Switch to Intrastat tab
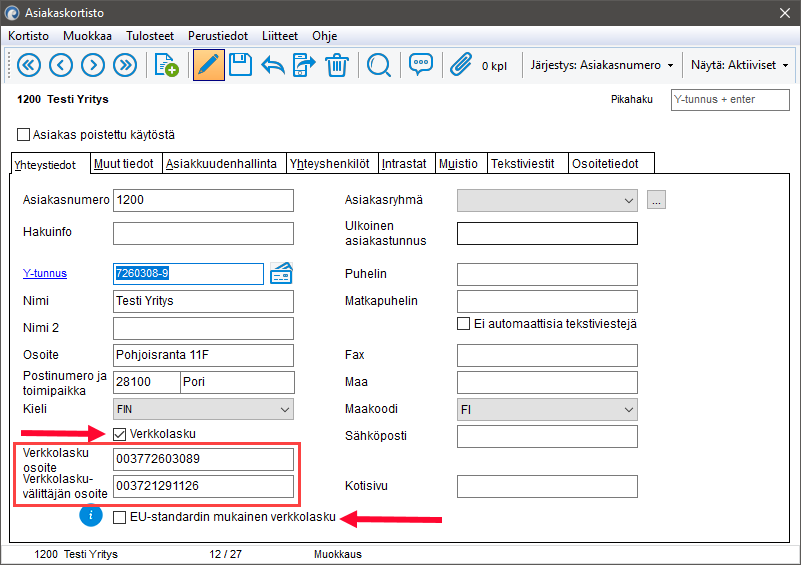Viewport: 801px width, 565px height. [x=407, y=163]
